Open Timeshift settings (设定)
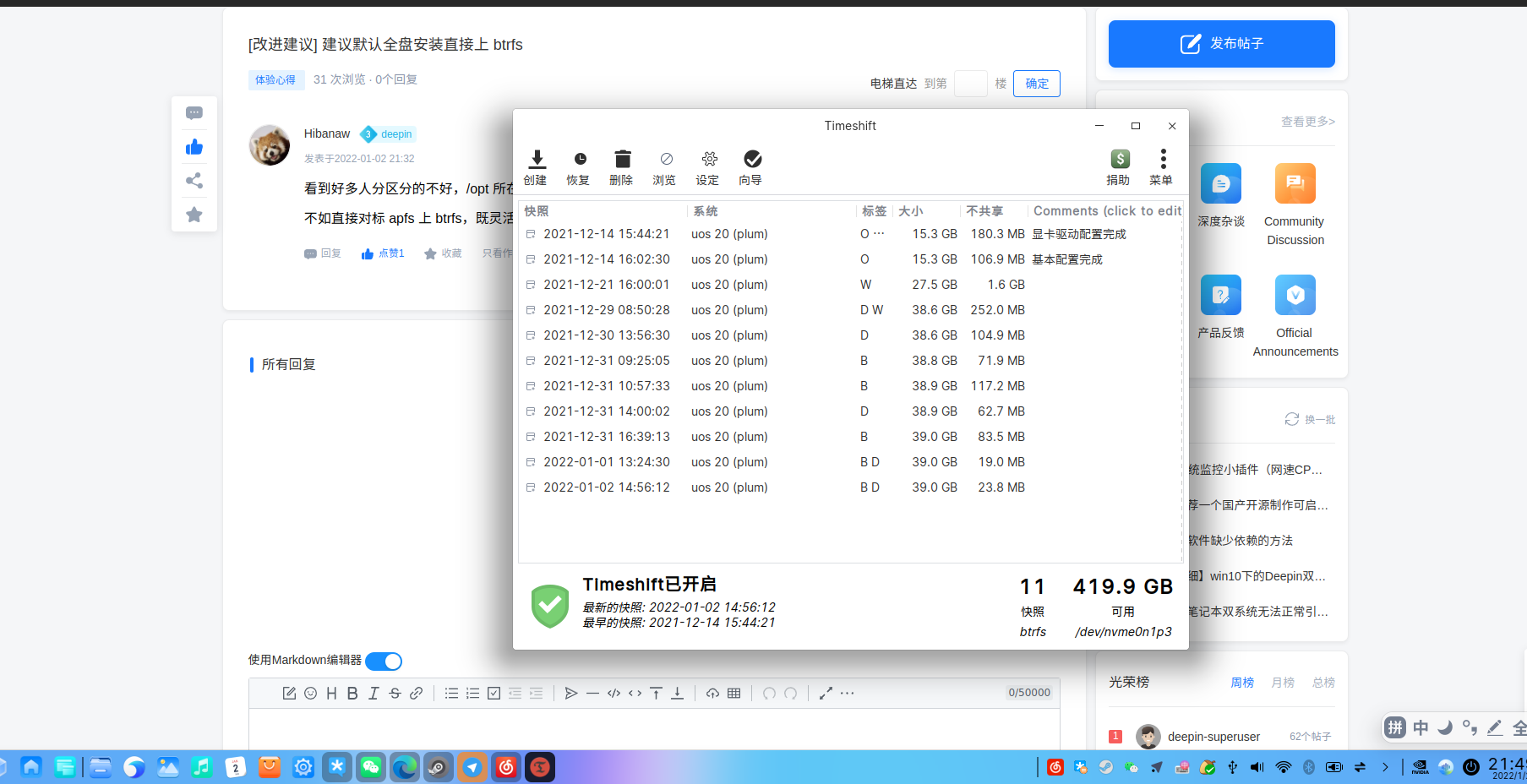The image size is (1527, 784). click(708, 167)
